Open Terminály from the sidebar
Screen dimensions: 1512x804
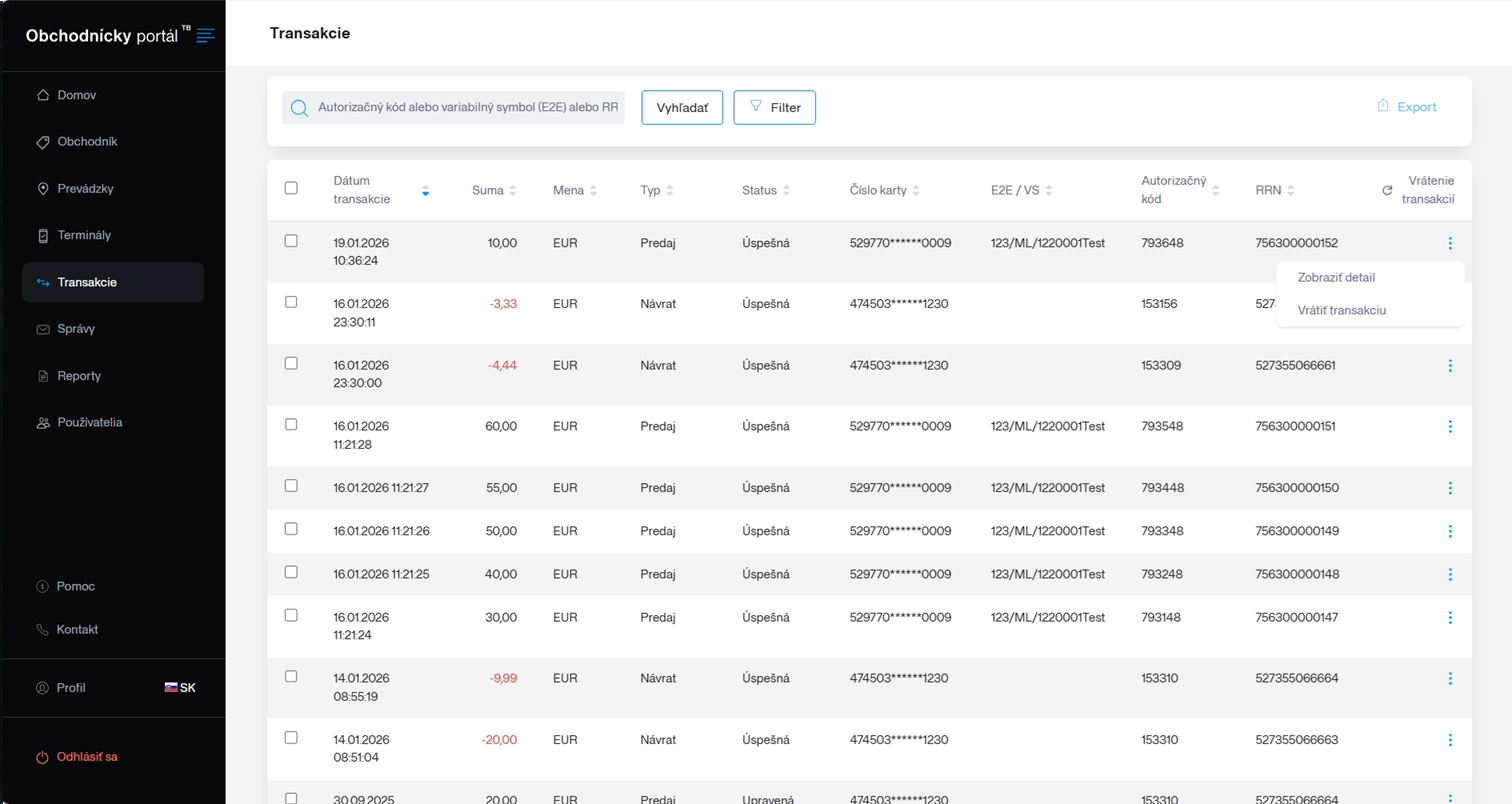coord(84,235)
